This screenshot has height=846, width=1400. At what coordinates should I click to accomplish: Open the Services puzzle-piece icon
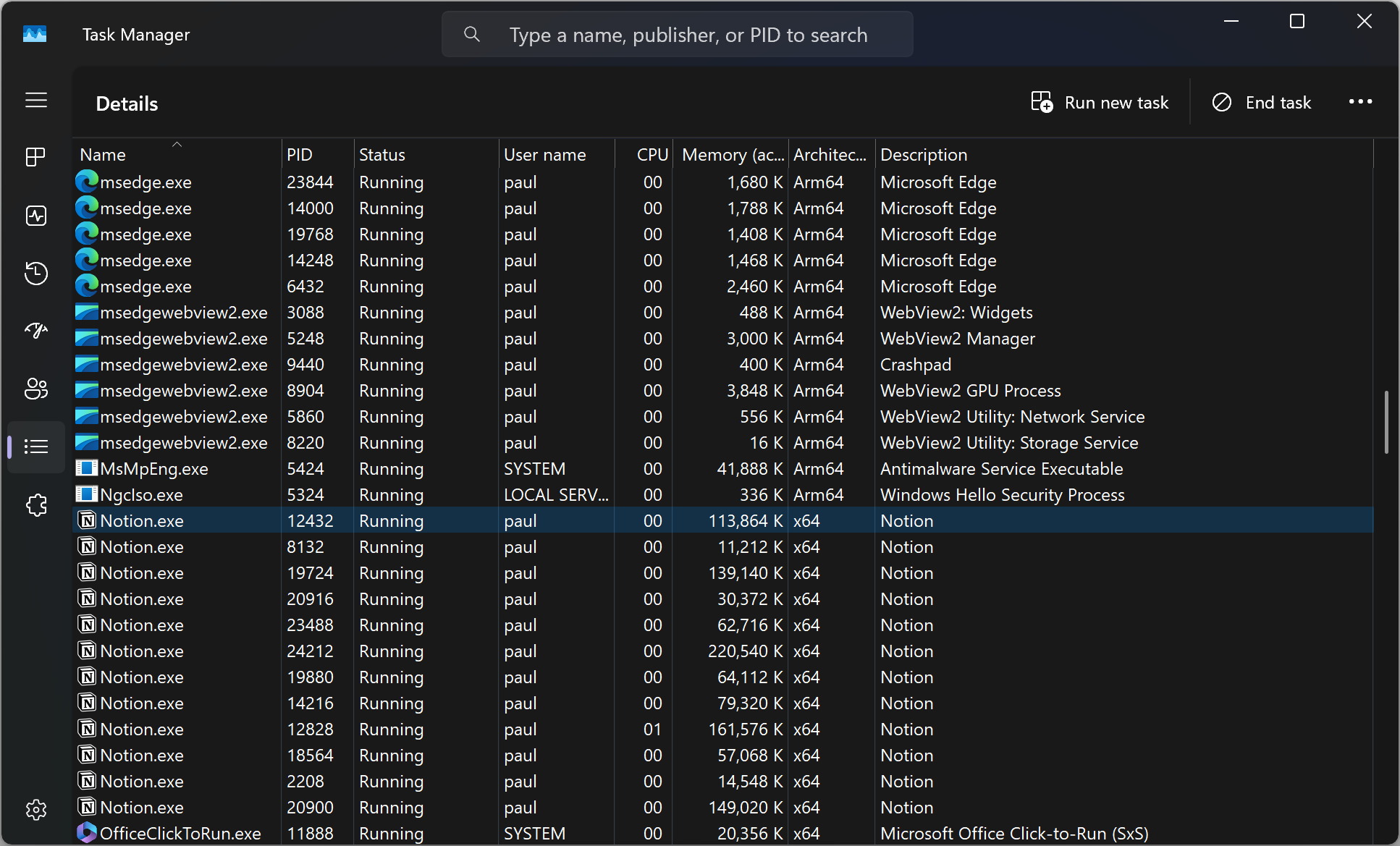coord(35,504)
